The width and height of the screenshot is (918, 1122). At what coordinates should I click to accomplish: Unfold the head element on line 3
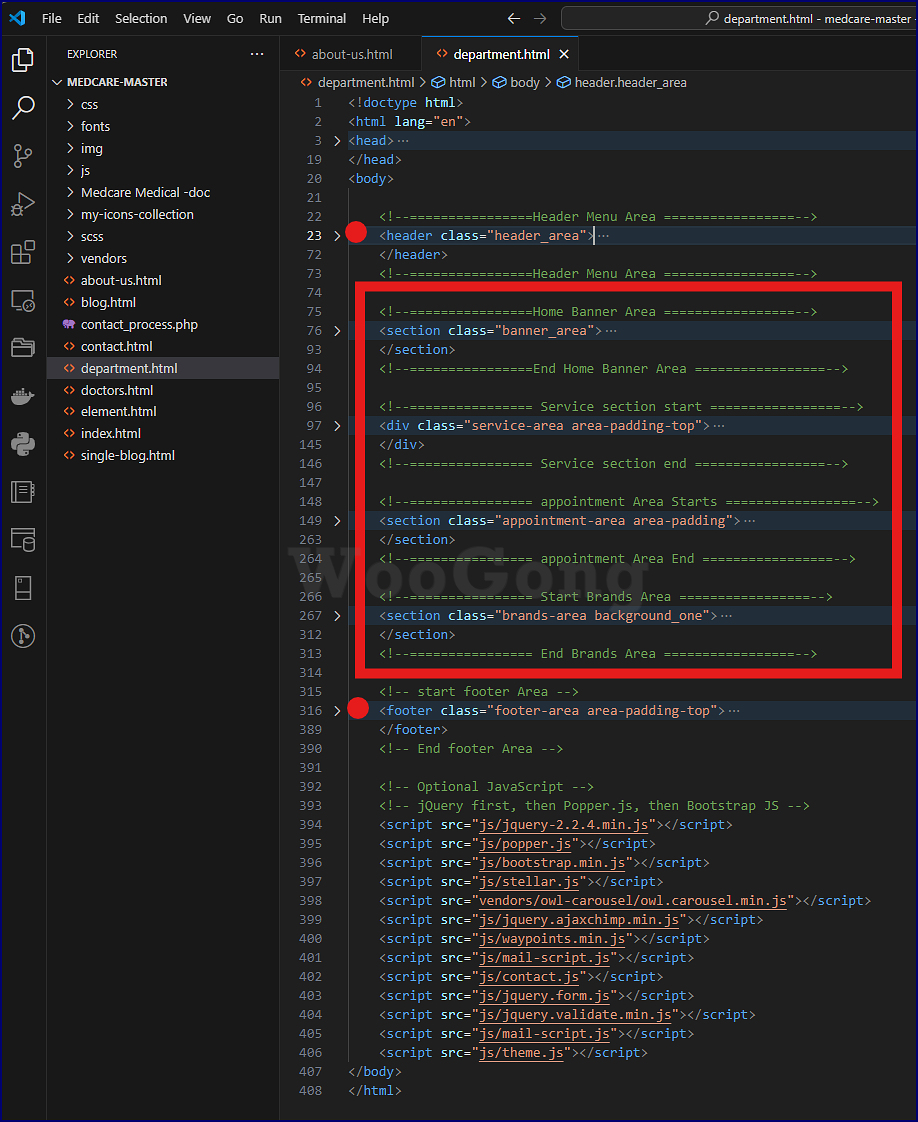point(337,141)
